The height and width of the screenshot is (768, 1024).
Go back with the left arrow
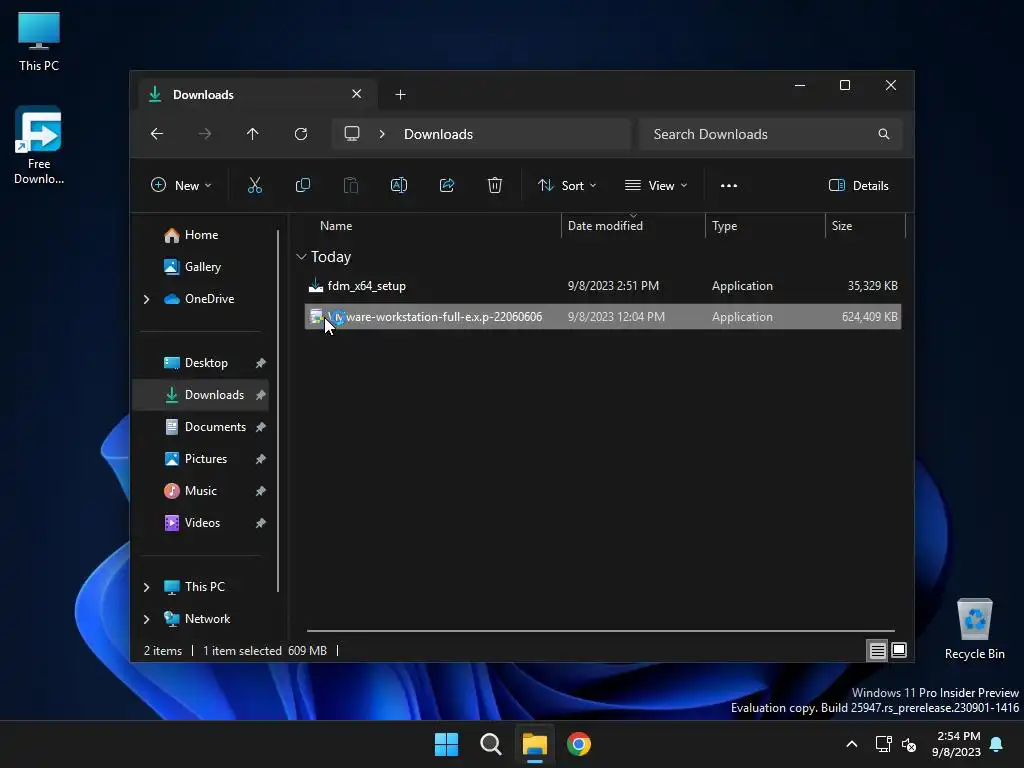[157, 134]
